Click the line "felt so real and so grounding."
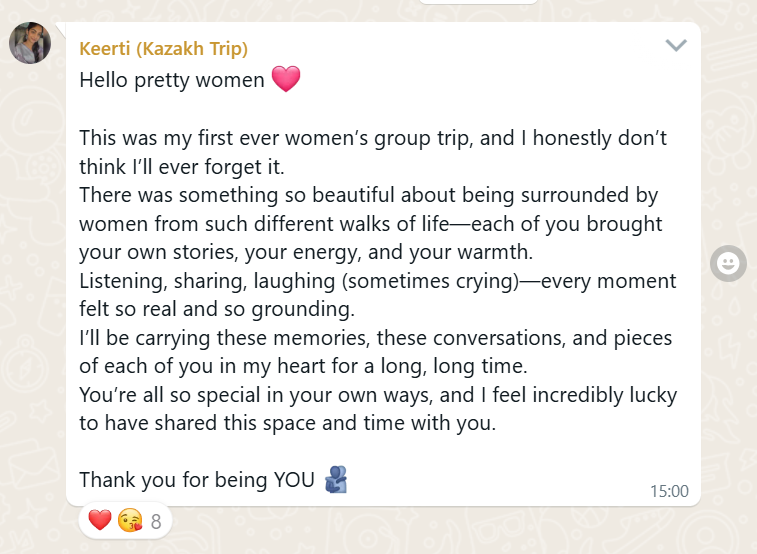This screenshot has width=757, height=554. click(x=217, y=309)
